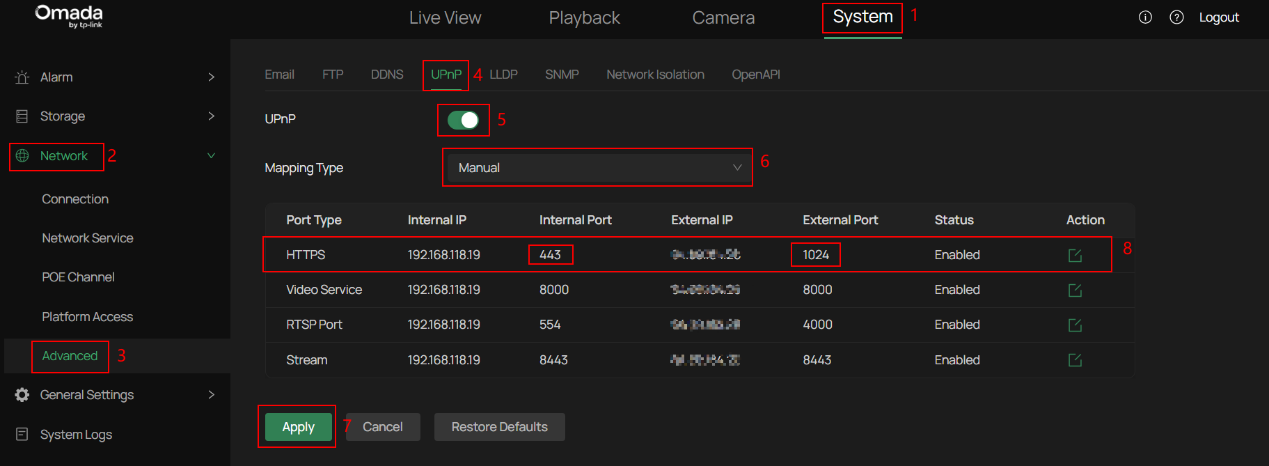
Task: Click the General Settings gear icon
Action: coord(22,395)
